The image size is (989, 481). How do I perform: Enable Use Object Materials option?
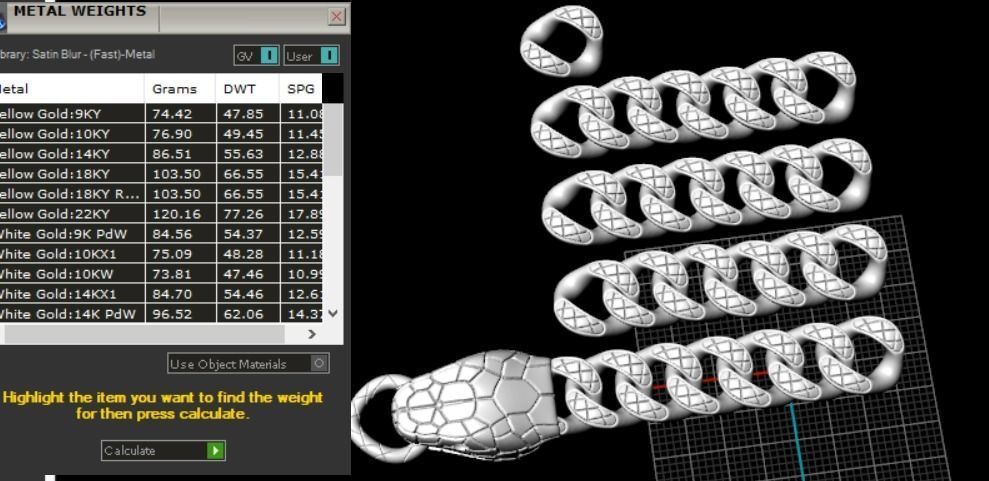249,364
